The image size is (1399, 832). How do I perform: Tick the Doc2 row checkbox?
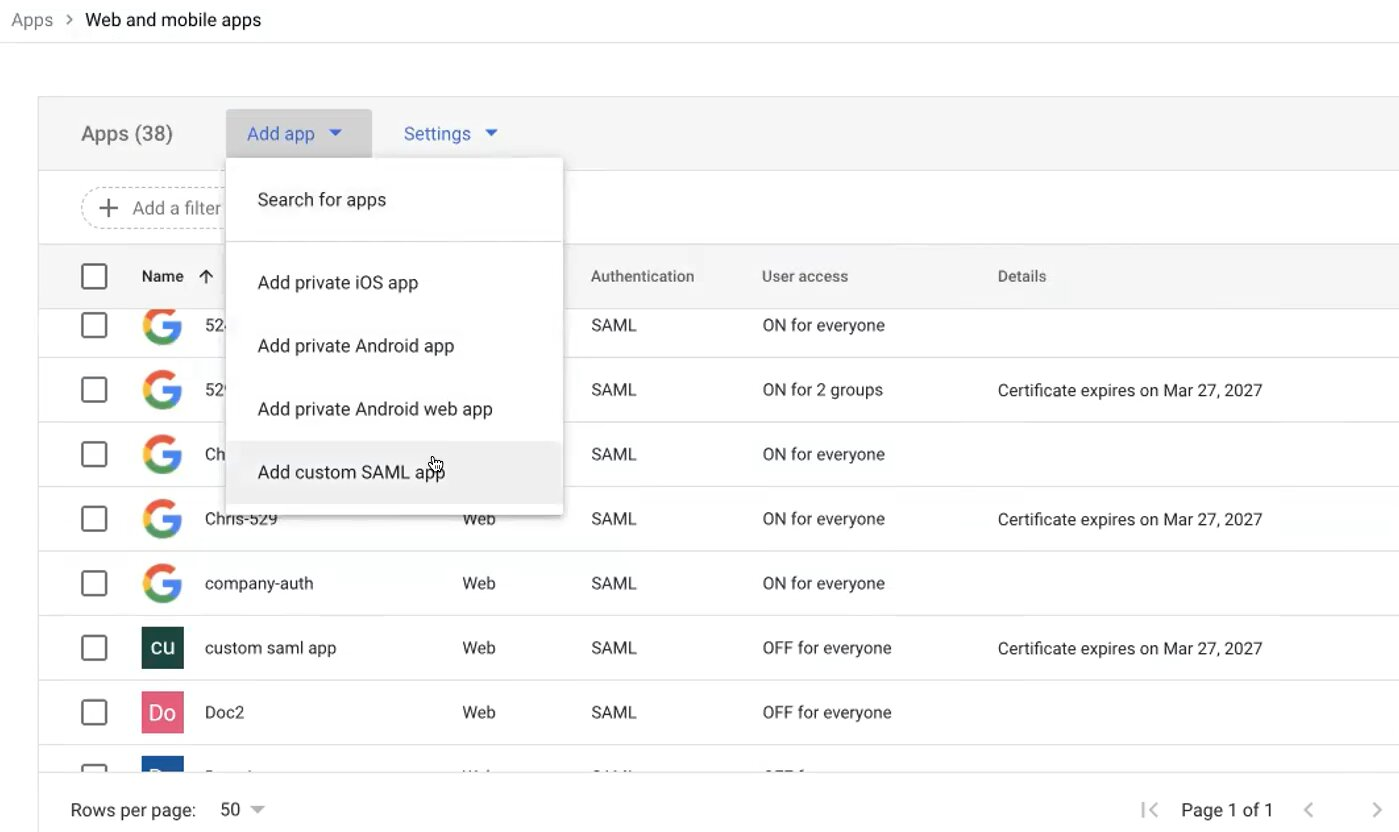point(94,712)
